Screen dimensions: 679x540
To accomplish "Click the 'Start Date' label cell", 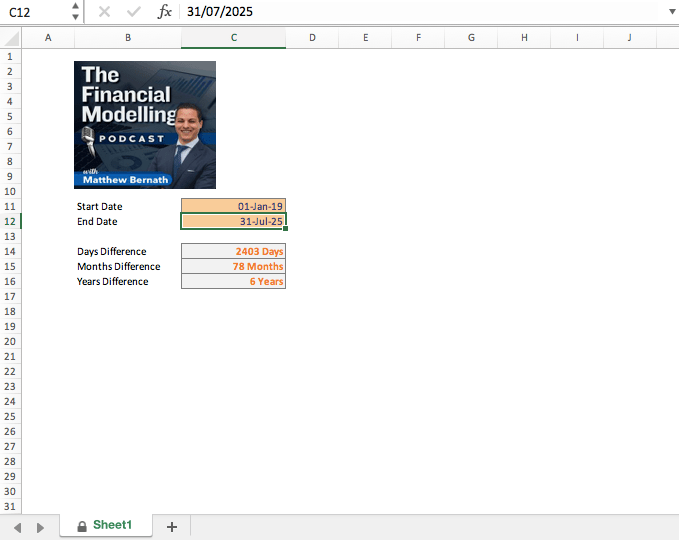I will [100, 207].
